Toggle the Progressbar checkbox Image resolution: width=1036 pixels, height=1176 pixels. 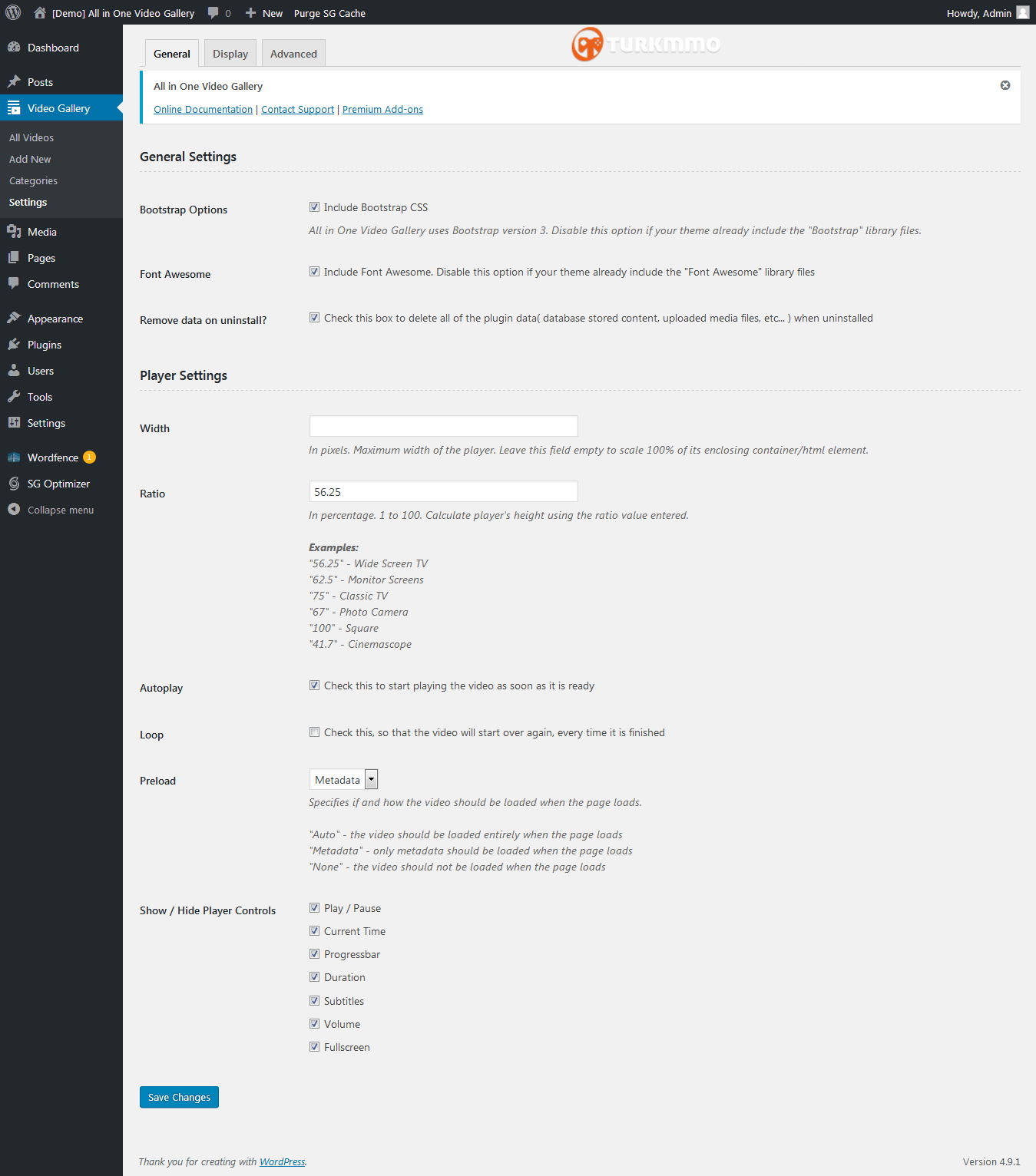click(x=314, y=953)
